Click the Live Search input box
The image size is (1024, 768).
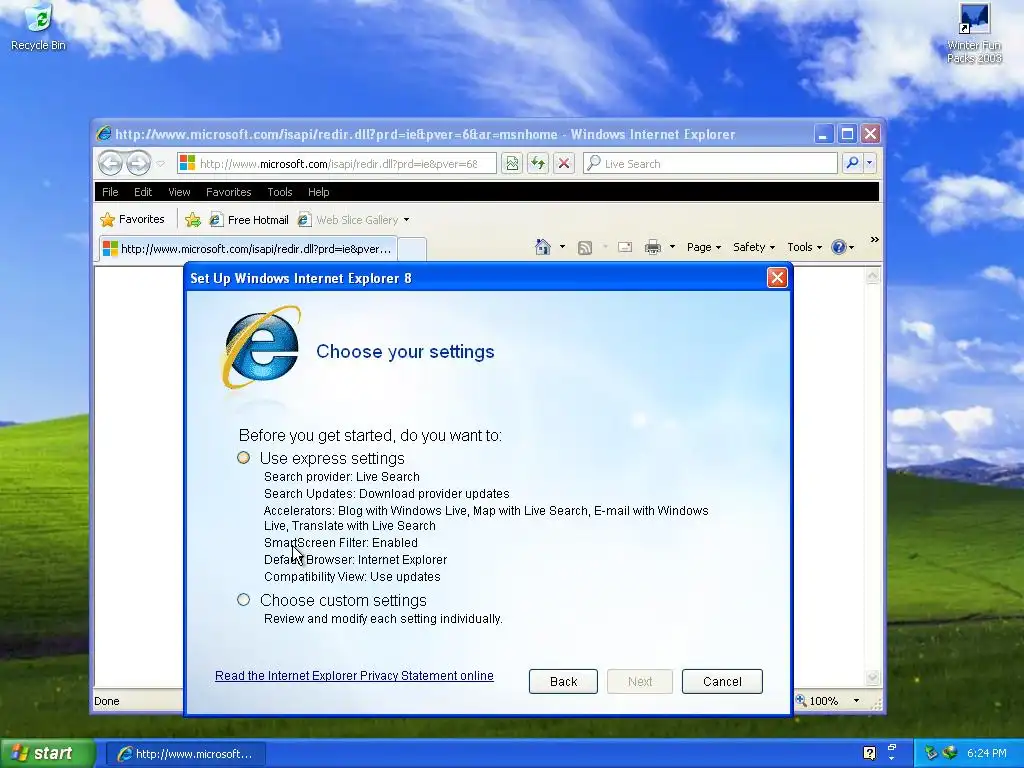[x=710, y=163]
